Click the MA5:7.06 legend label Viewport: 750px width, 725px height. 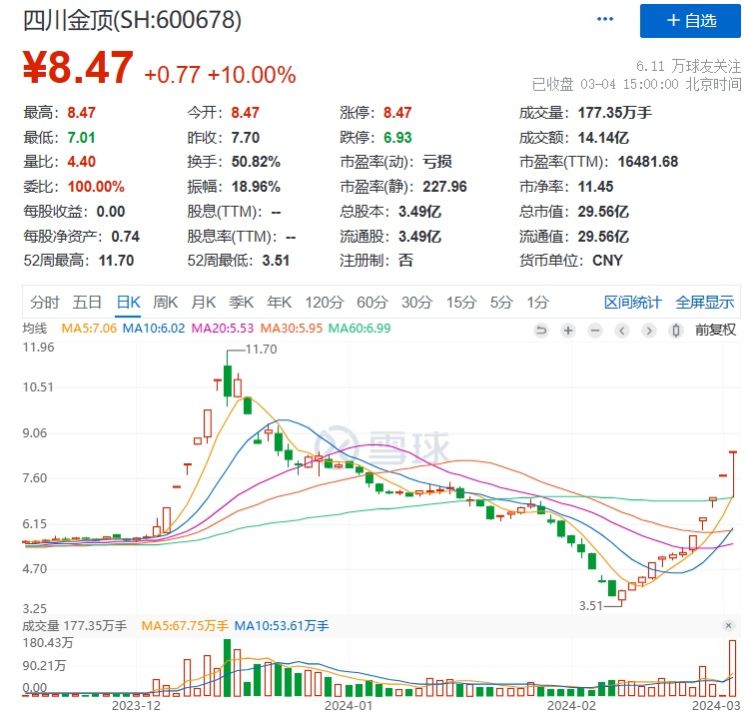[x=89, y=329]
